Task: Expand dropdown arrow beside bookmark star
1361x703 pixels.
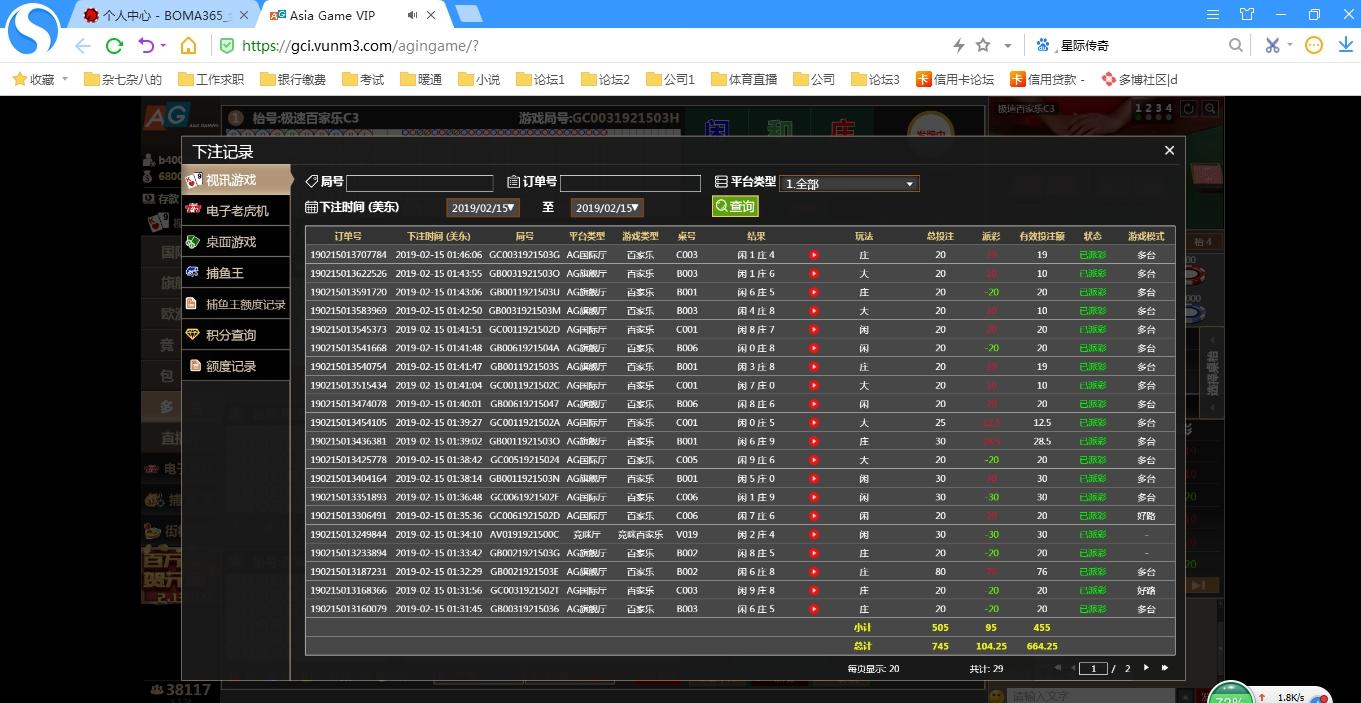Action: click(1007, 46)
